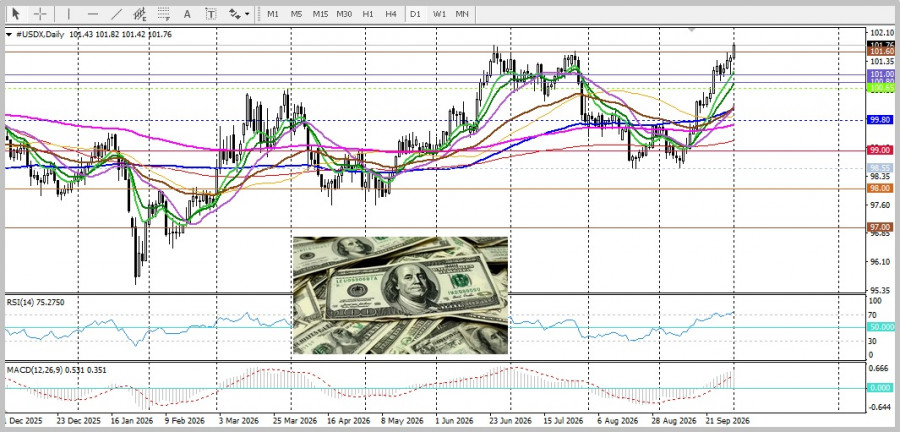
Task: Click the arrows objects icon
Action: tap(235, 14)
